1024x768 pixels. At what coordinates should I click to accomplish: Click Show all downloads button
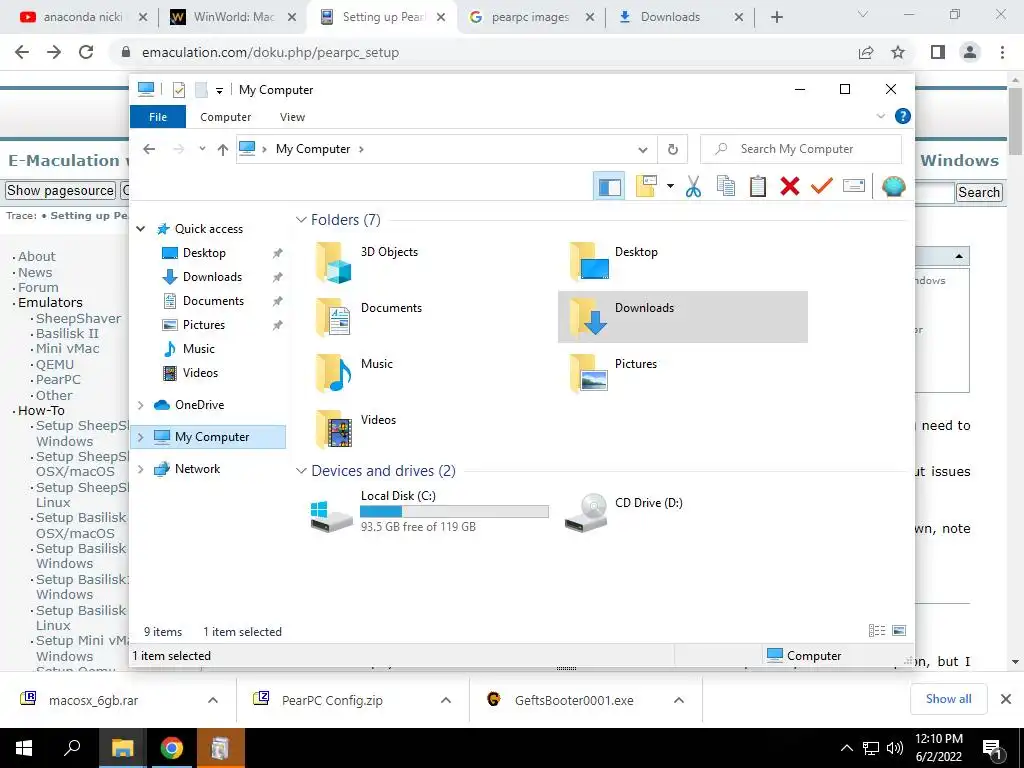(948, 699)
